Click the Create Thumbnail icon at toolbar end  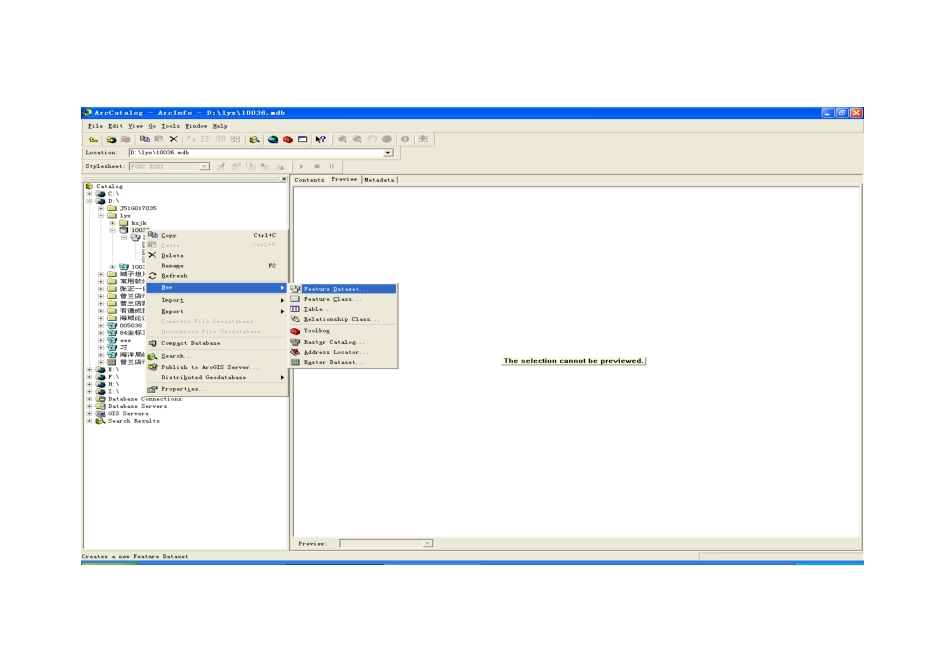(x=424, y=139)
